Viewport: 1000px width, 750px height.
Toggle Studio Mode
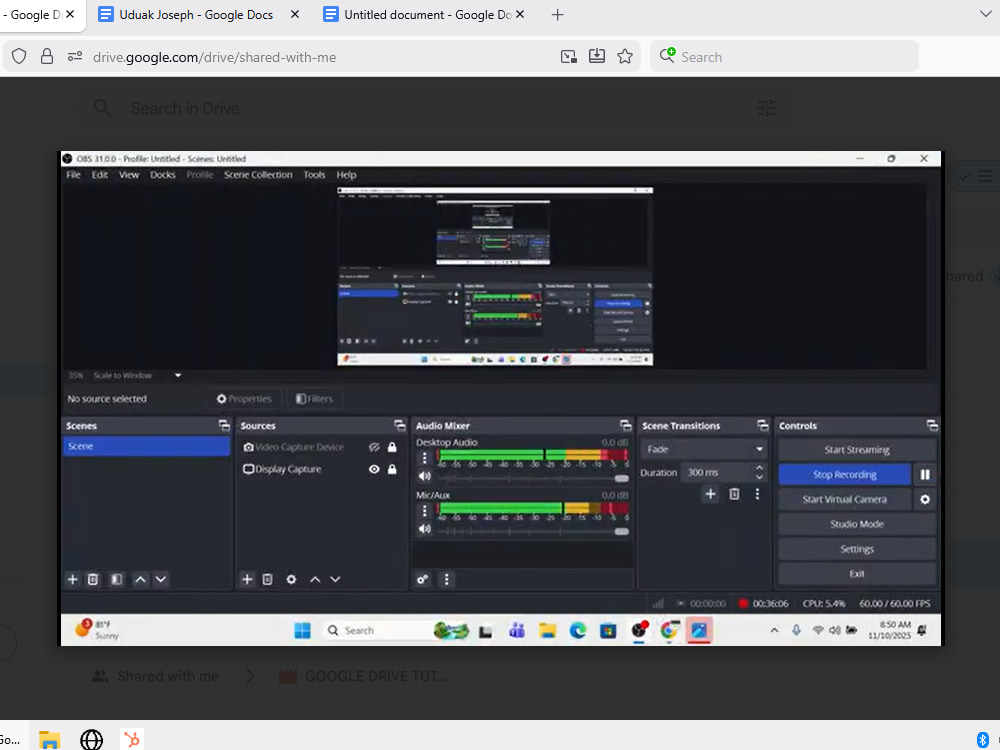[x=857, y=524]
